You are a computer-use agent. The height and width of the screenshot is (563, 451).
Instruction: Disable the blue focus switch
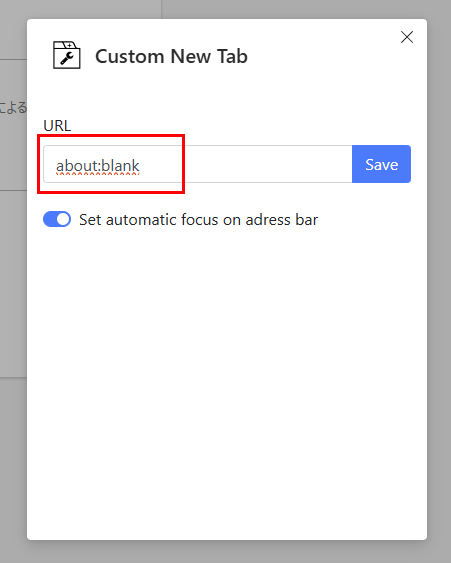tap(57, 219)
